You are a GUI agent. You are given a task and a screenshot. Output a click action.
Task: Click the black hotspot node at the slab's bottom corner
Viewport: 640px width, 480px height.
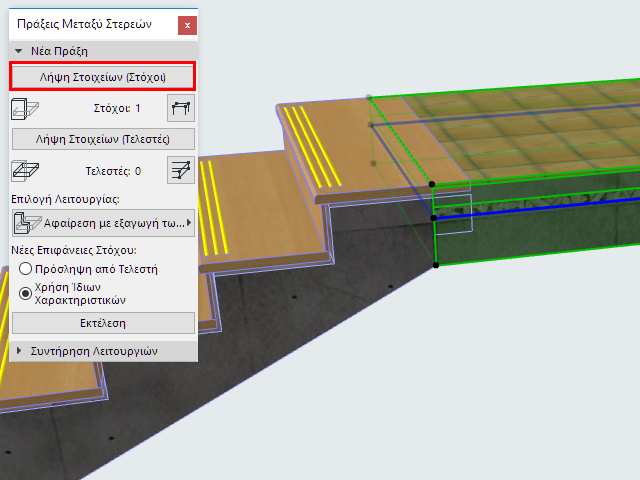click(436, 265)
